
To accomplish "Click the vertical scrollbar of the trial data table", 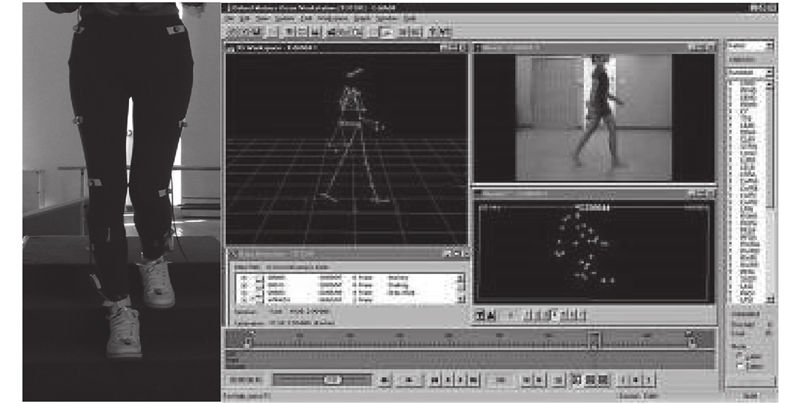I will pos(460,289).
